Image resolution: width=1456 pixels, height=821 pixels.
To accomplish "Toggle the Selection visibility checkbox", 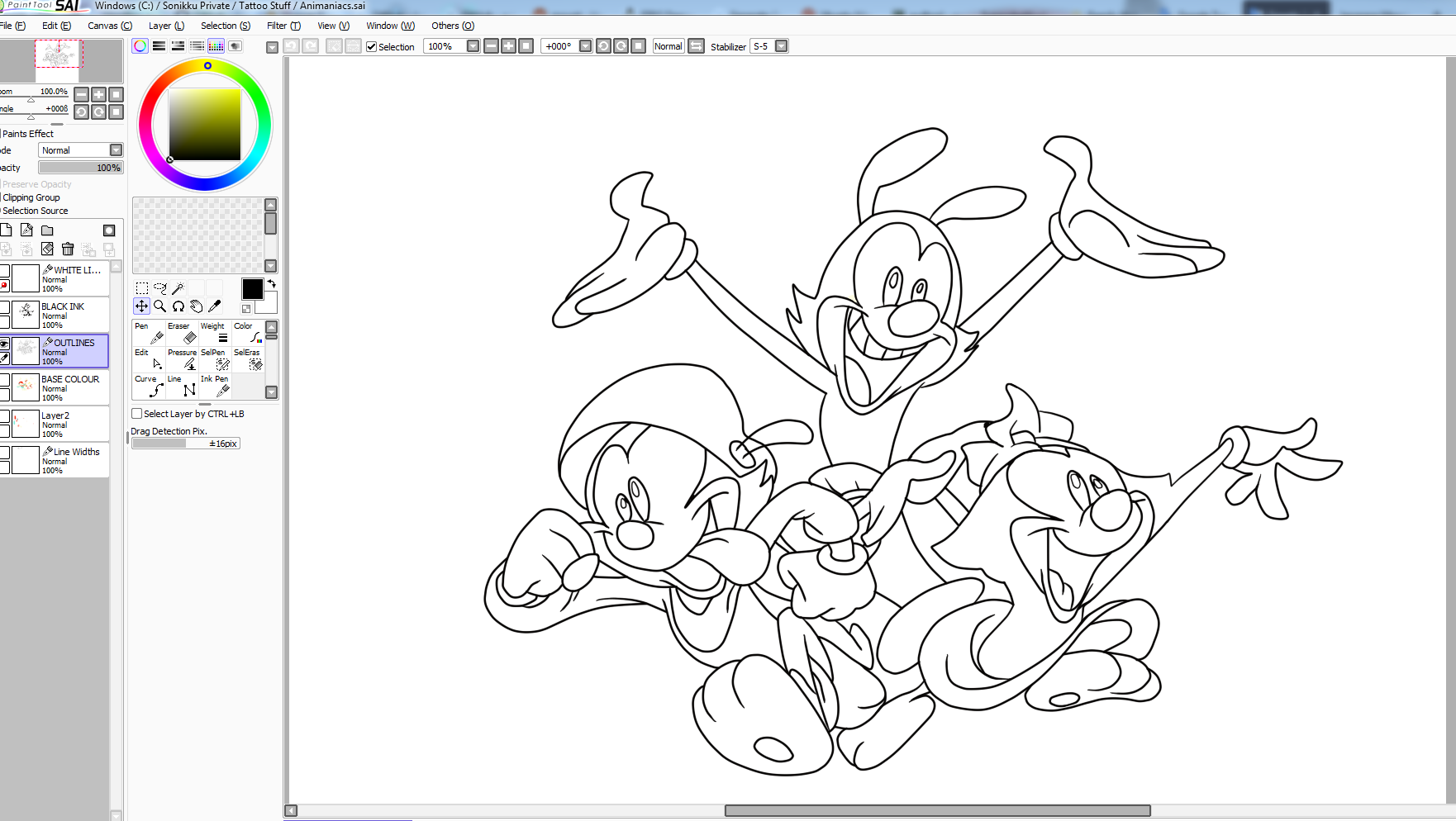I will click(x=372, y=47).
